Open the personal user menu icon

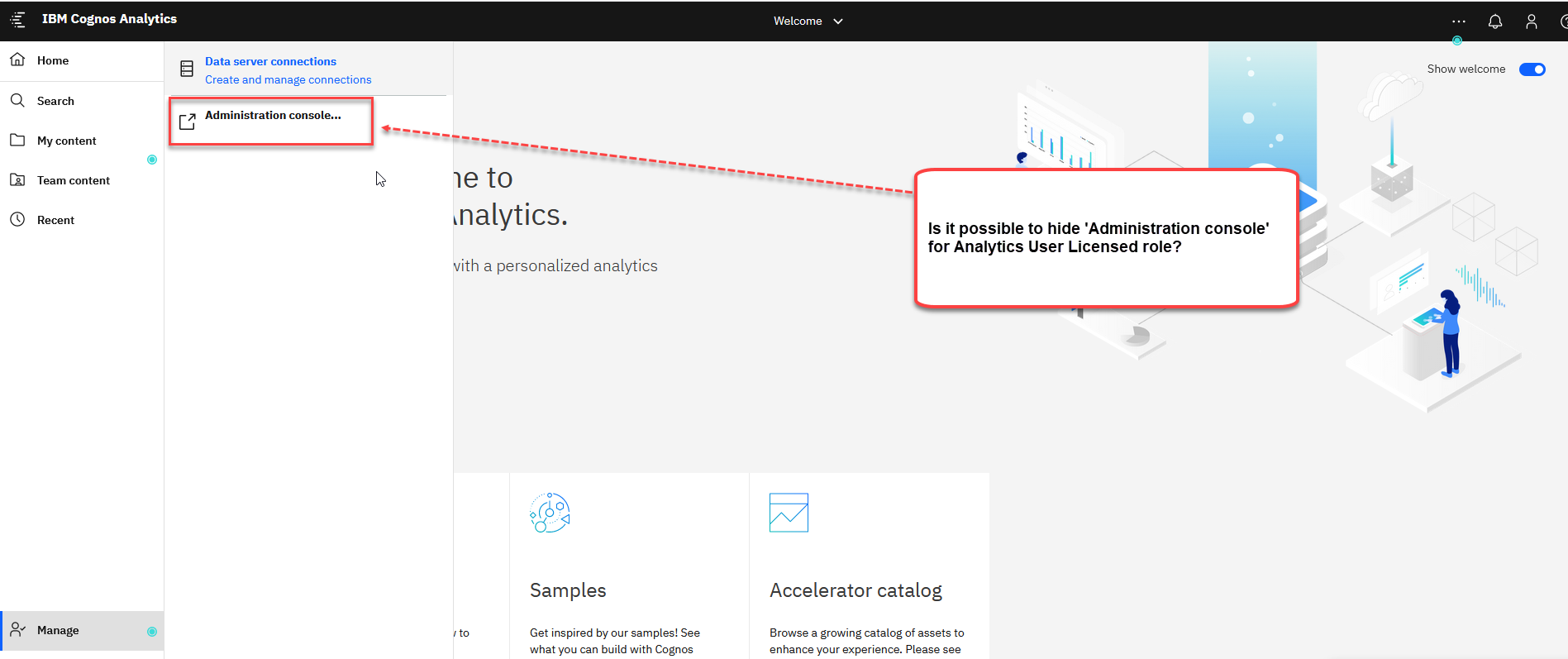(1532, 21)
